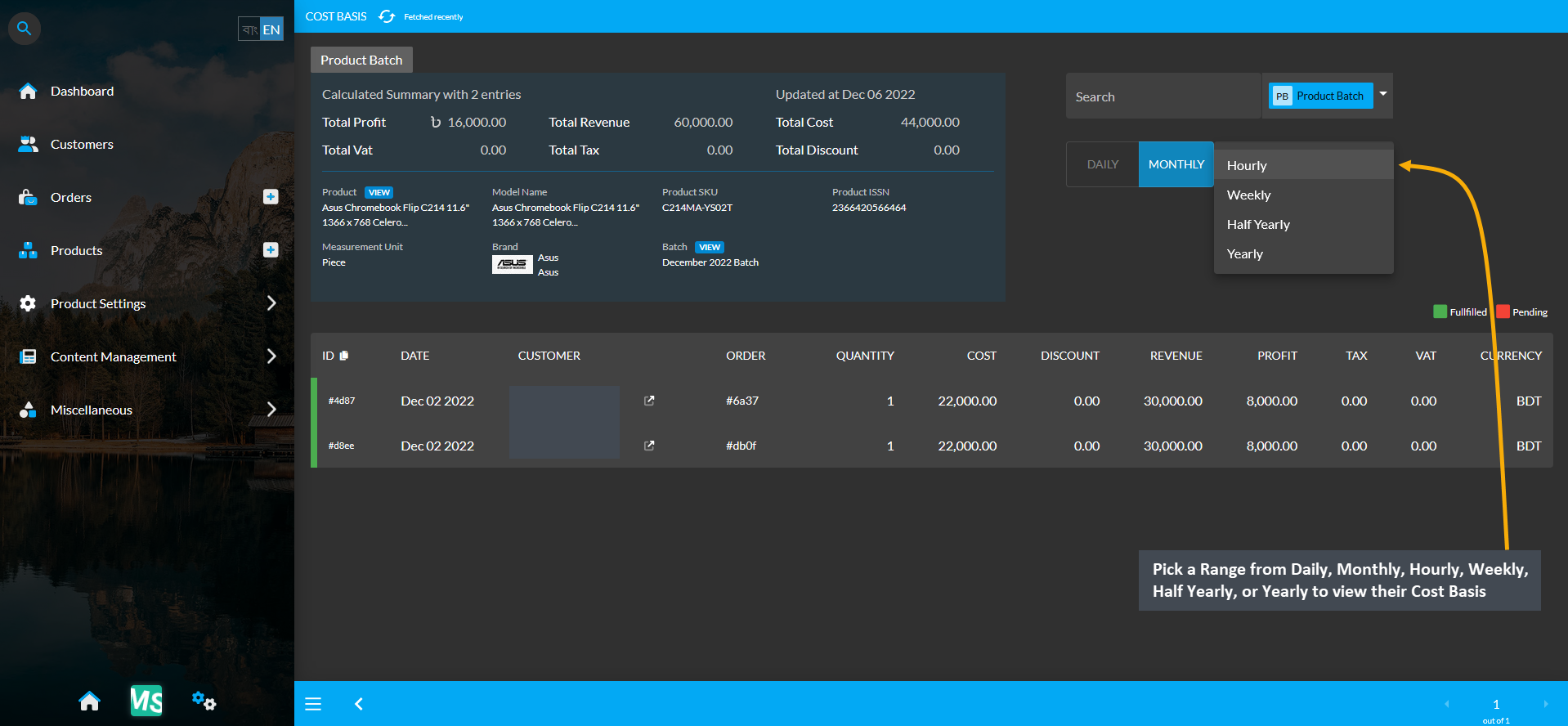Go to next page arrow
This screenshot has height=726, width=1568.
tap(1545, 704)
